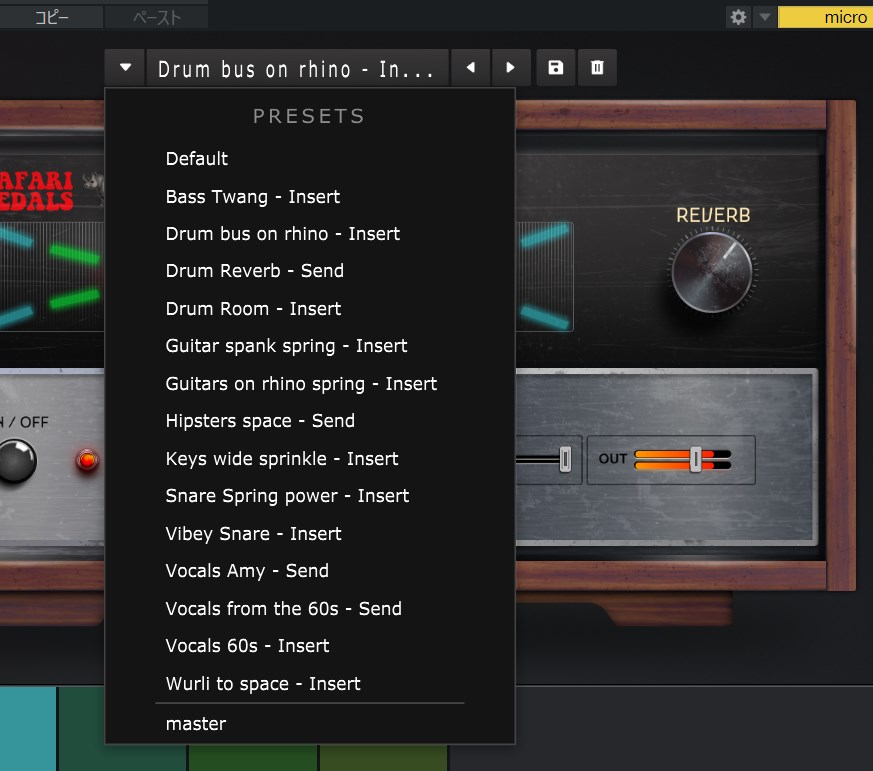The height and width of the screenshot is (771, 873).
Task: Load Guitar spank spring - Insert preset
Action: tap(286, 346)
